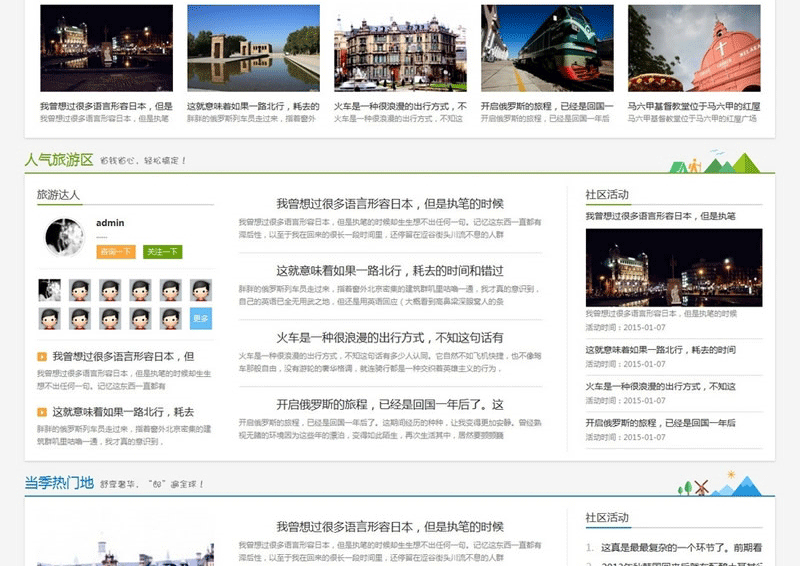Click the orange button left of 关注一下
The width and height of the screenshot is (800, 566).
pos(116,252)
